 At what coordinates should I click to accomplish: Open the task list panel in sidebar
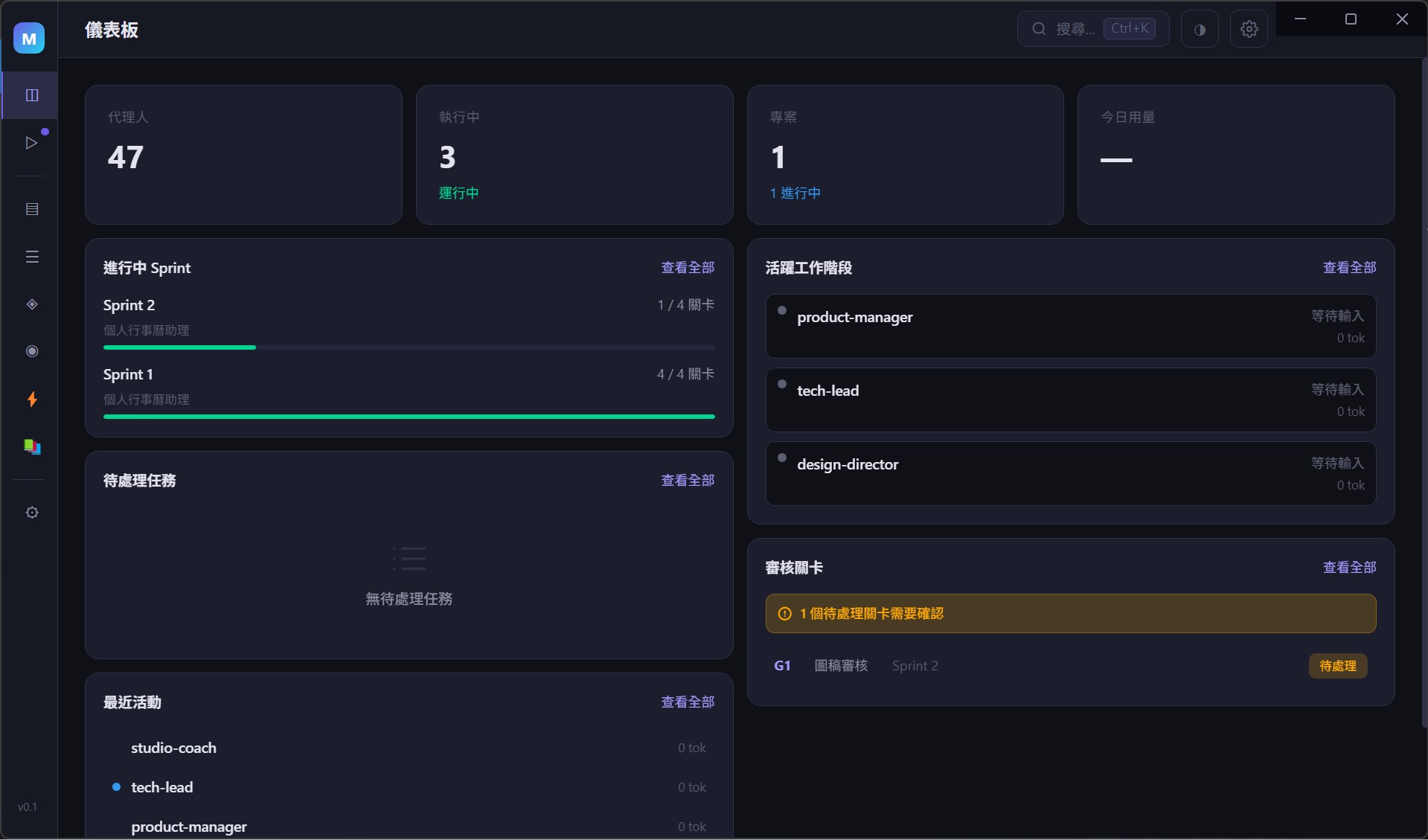click(32, 257)
